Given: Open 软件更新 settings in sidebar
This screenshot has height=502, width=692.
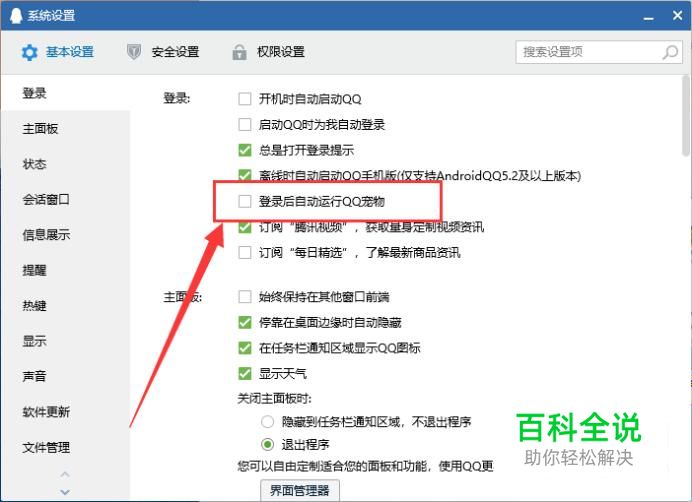Looking at the screenshot, I should (65, 412).
